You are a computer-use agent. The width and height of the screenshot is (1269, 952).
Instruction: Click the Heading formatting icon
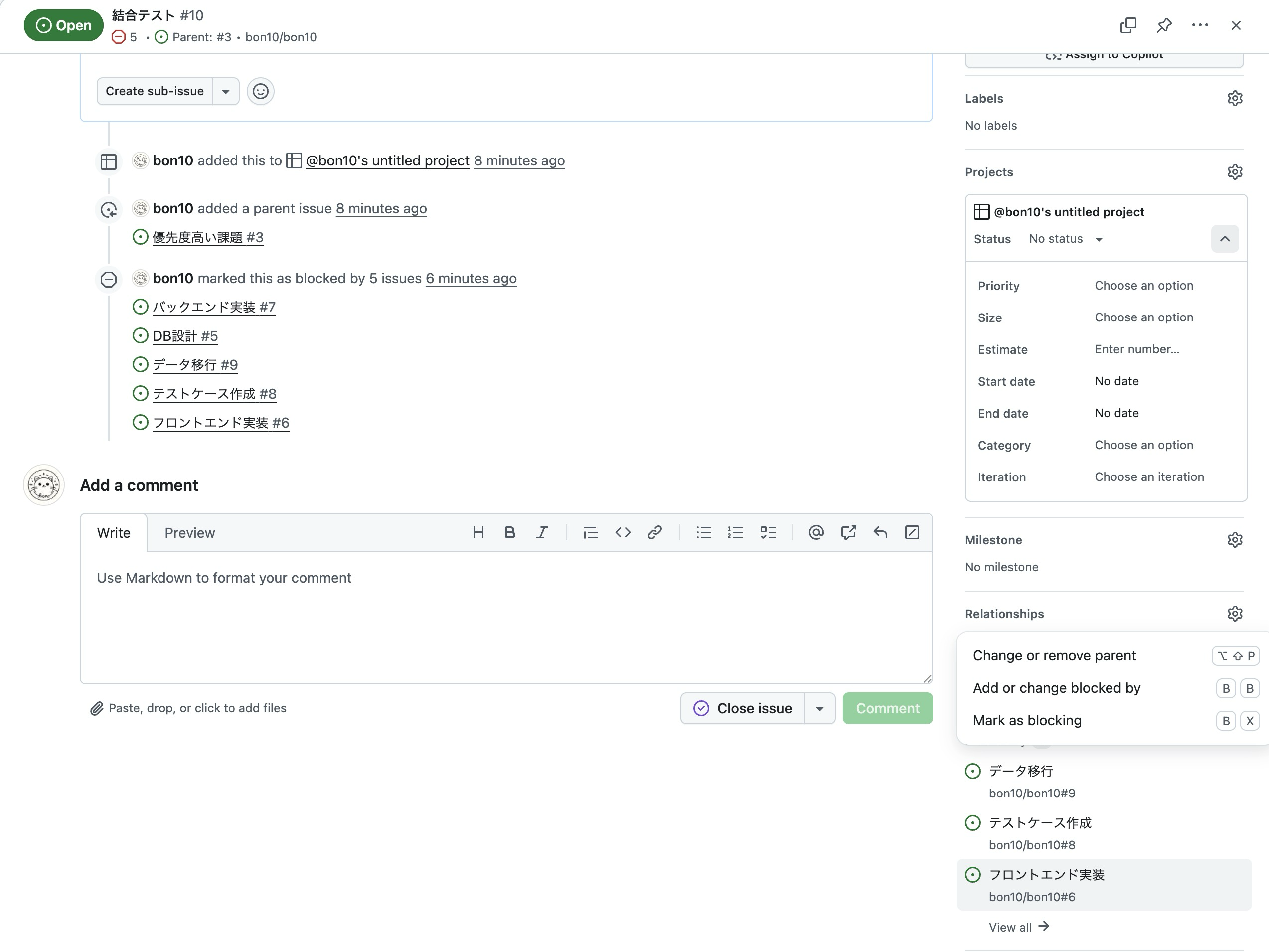tap(478, 532)
